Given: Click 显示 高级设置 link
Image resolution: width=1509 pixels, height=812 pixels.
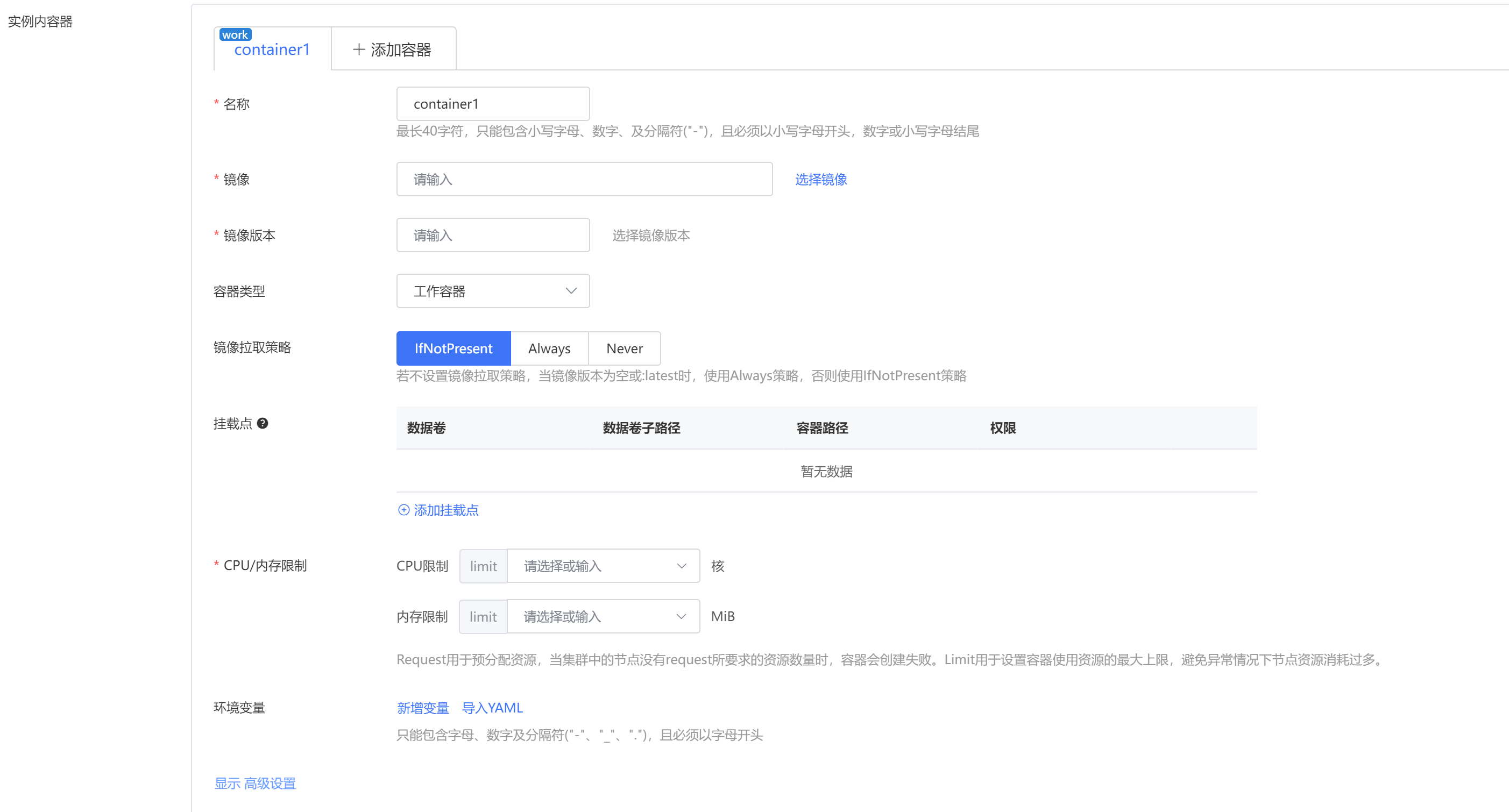Looking at the screenshot, I should click(x=255, y=783).
